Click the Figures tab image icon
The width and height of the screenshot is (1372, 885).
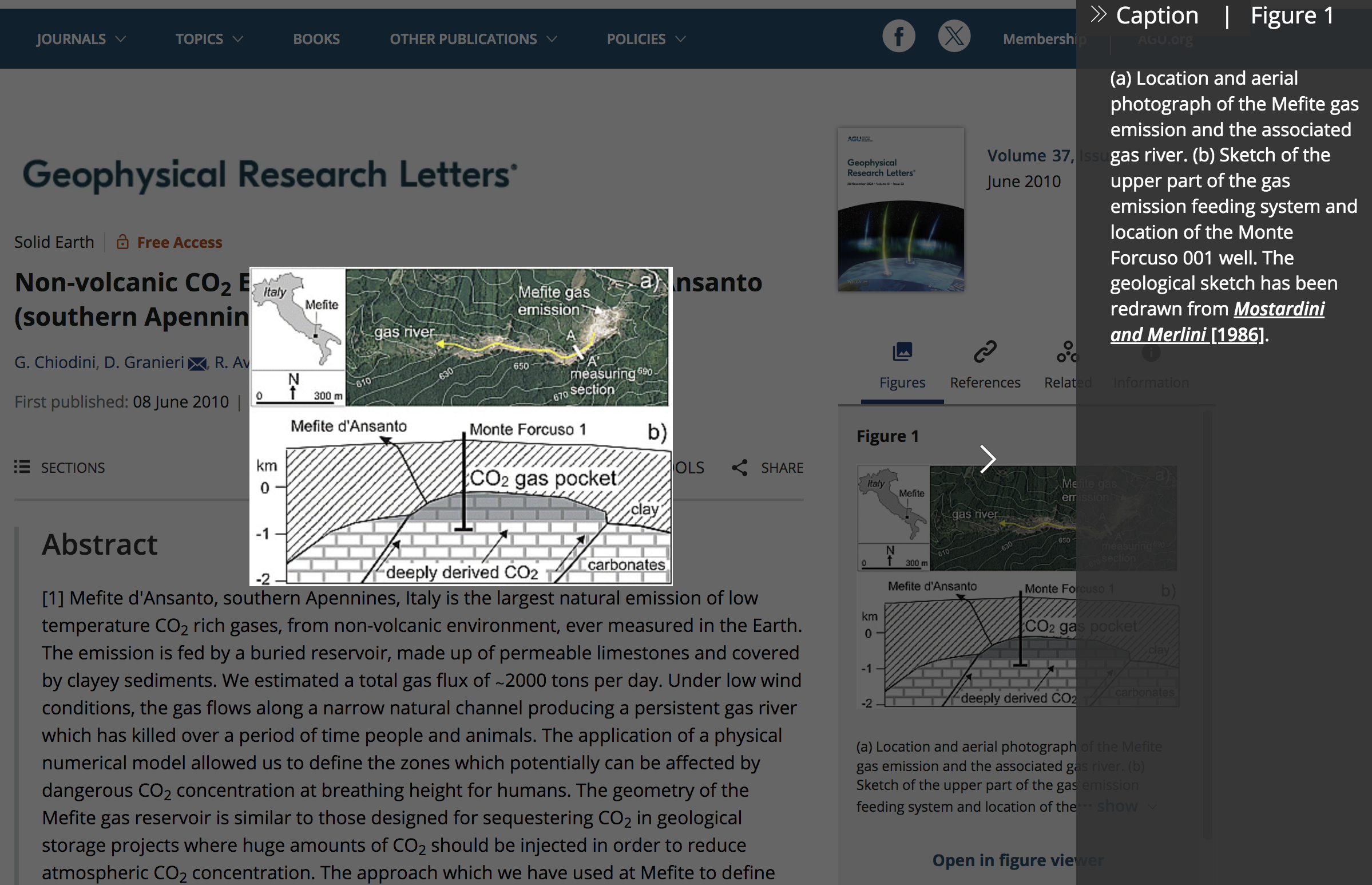[902, 351]
